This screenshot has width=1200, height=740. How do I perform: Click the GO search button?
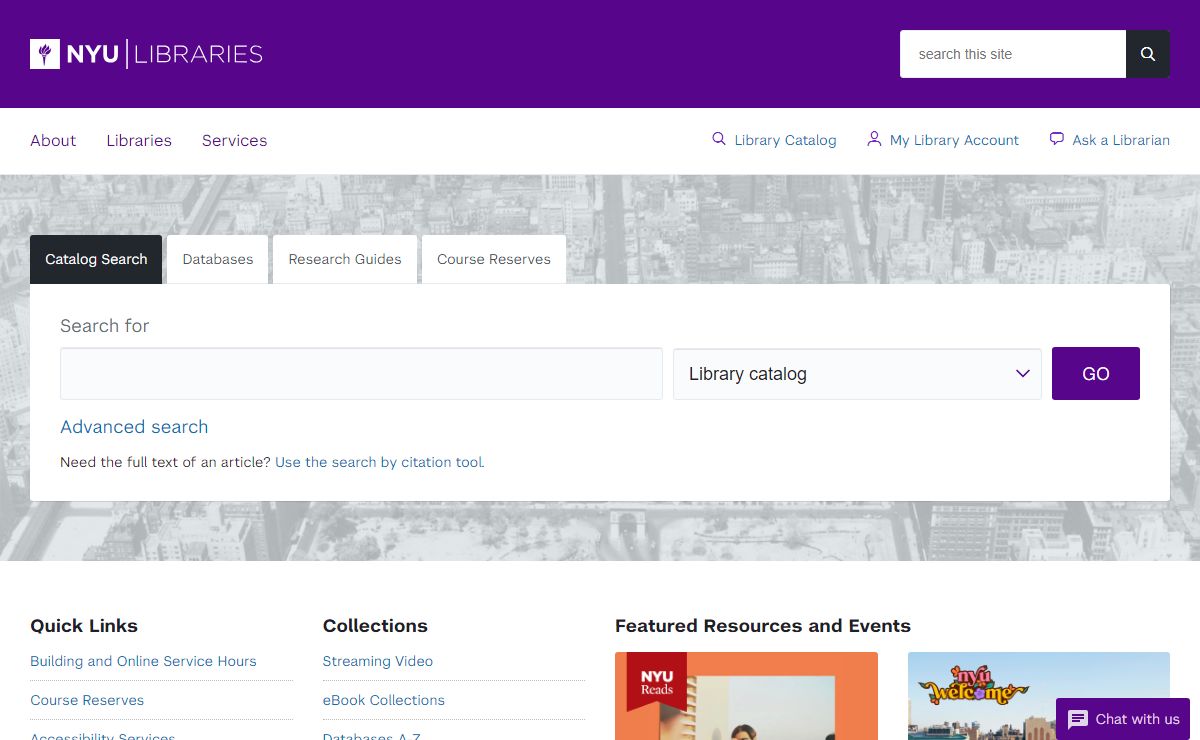coord(1096,374)
